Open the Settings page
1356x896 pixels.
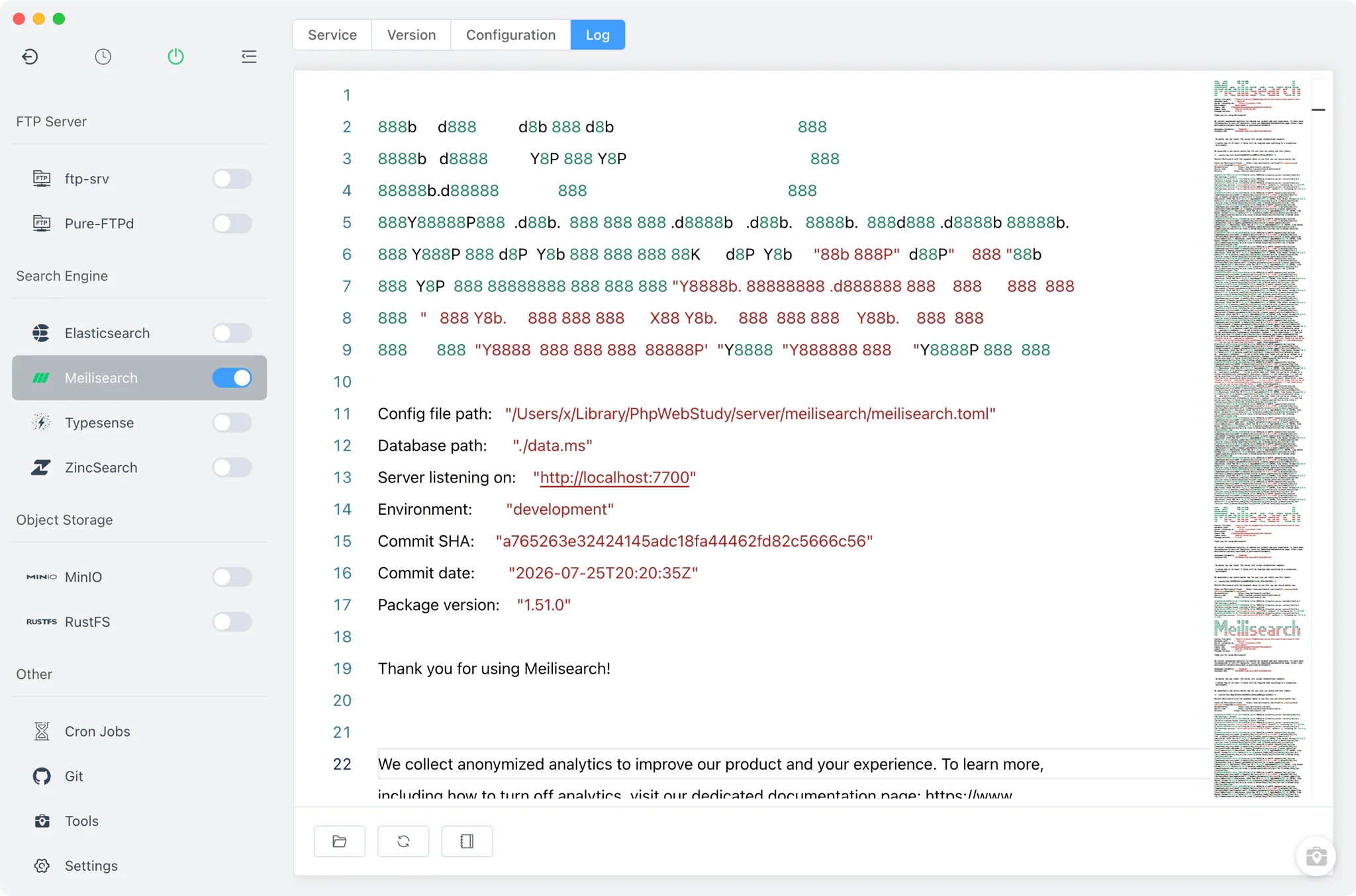tap(139, 866)
